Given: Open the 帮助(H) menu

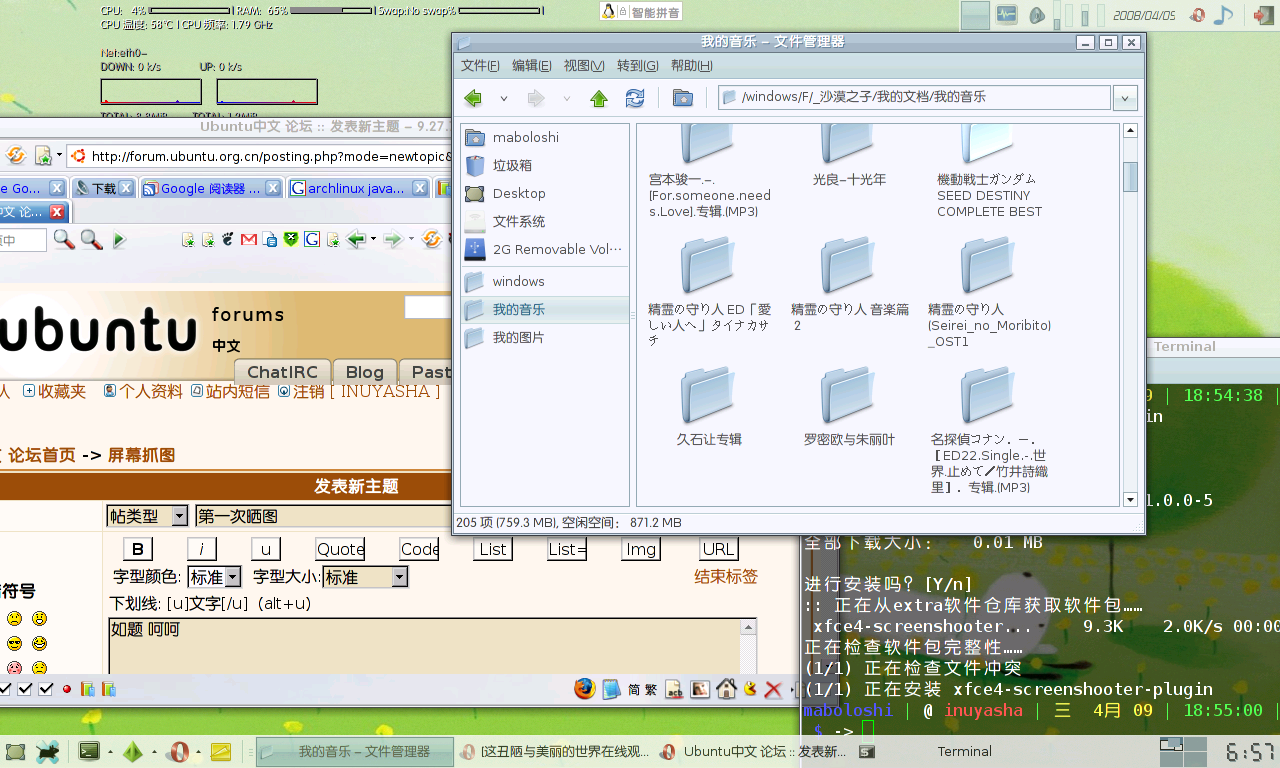Looking at the screenshot, I should pos(692,66).
